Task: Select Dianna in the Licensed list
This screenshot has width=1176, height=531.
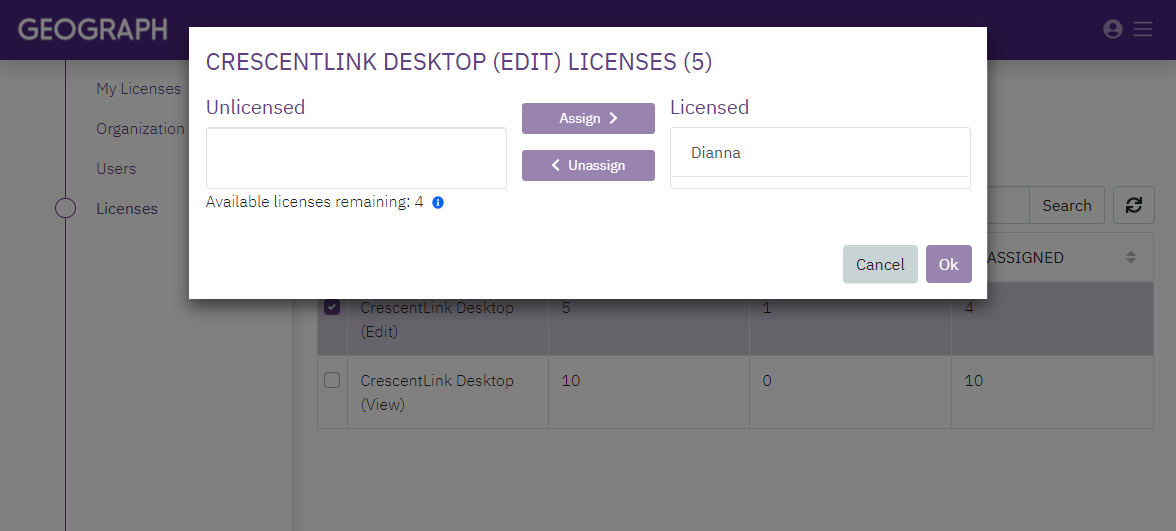Action: click(x=820, y=153)
